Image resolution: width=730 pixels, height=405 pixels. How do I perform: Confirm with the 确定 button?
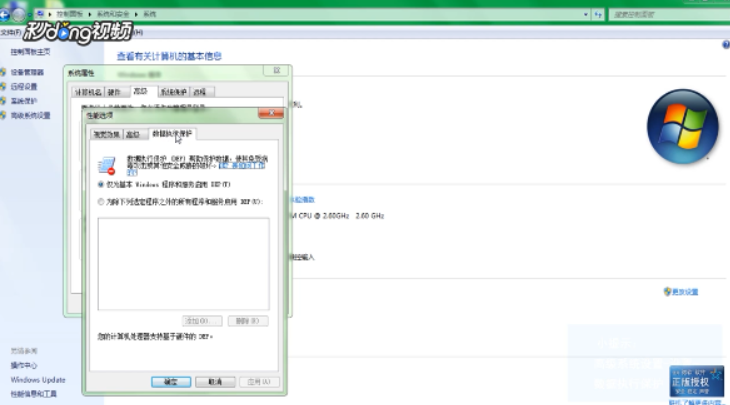point(171,382)
